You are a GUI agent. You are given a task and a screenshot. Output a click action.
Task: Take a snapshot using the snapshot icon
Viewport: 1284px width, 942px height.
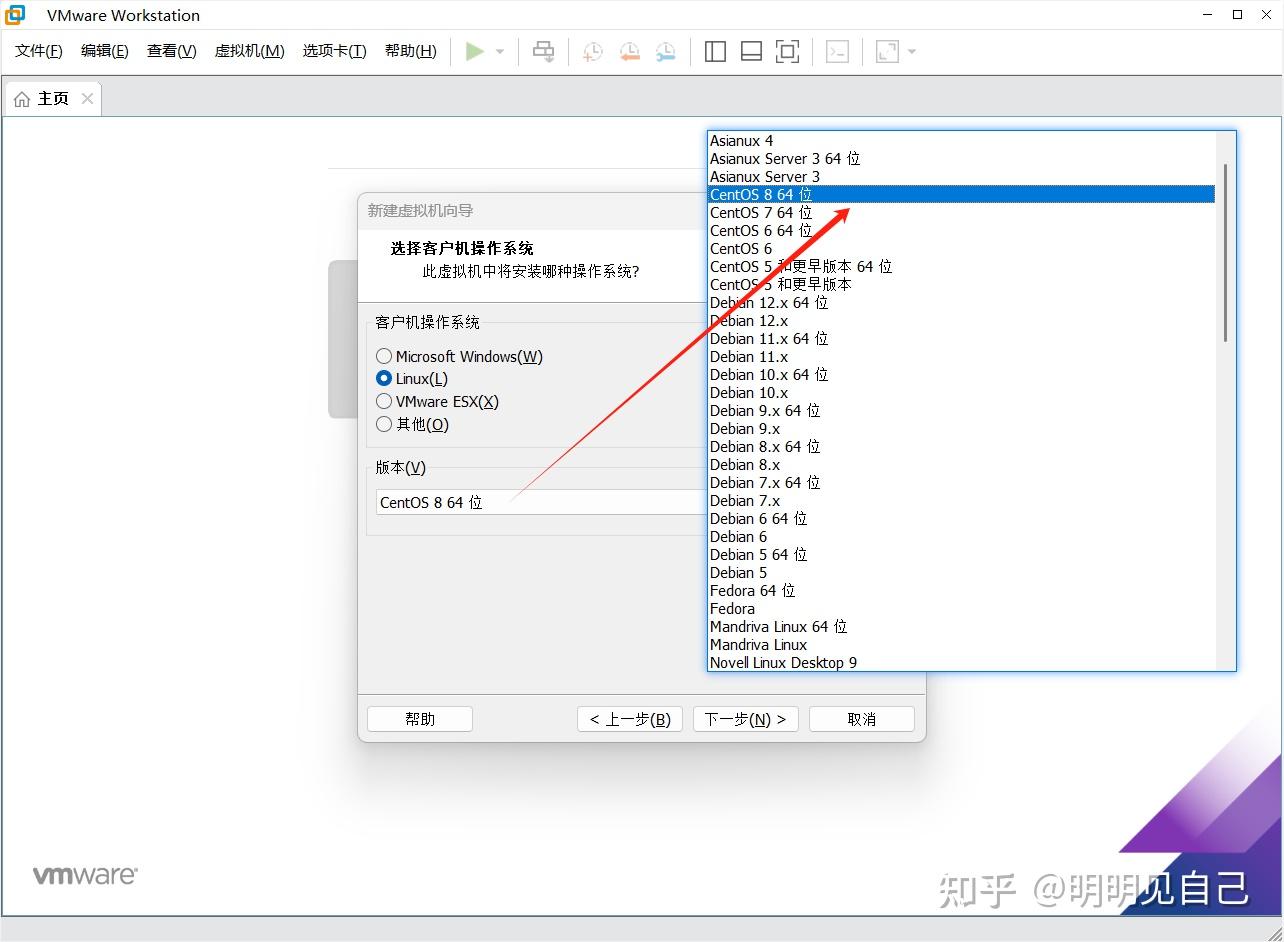coord(592,51)
